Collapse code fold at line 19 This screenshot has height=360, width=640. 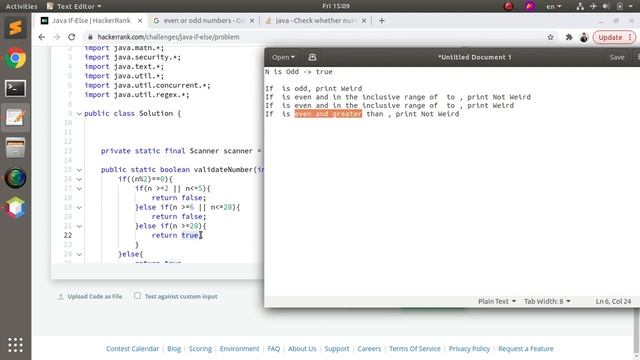pyautogui.click(x=79, y=207)
